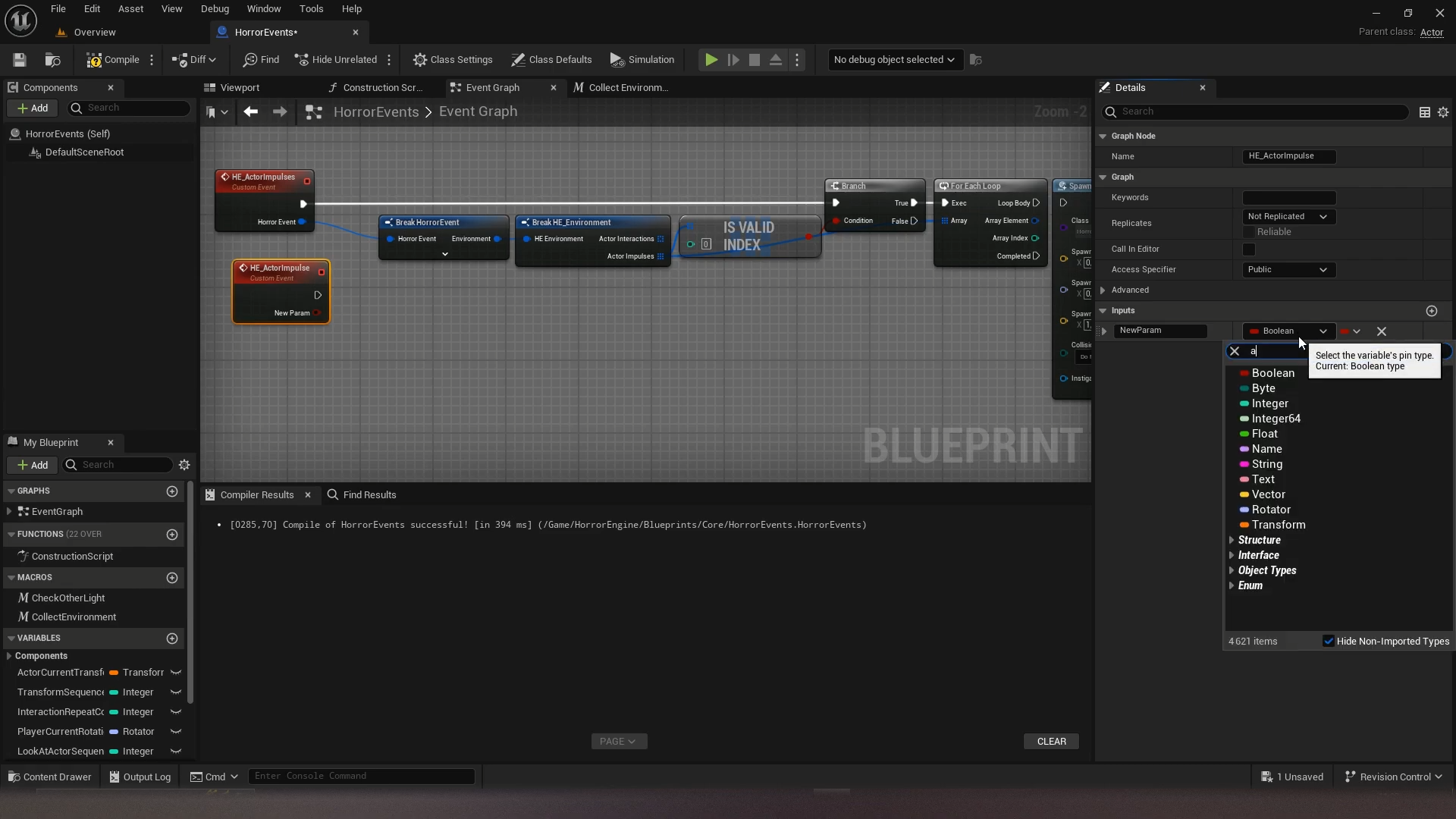Open the Content Drawer
1456x819 pixels.
pos(49,777)
